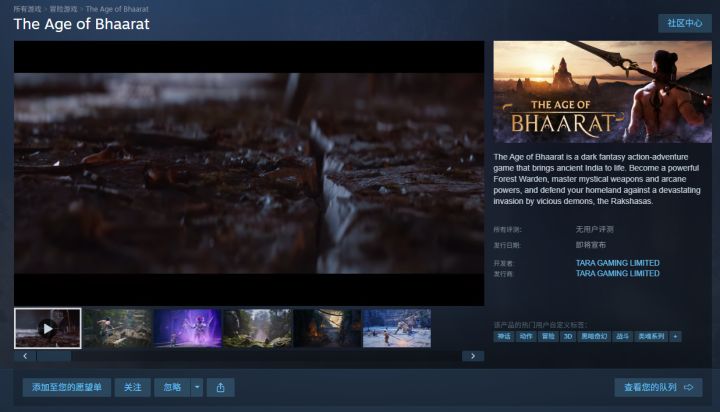View the snowy battle screenshot thumbnail
Screen dimensions: 720x412
(397, 328)
